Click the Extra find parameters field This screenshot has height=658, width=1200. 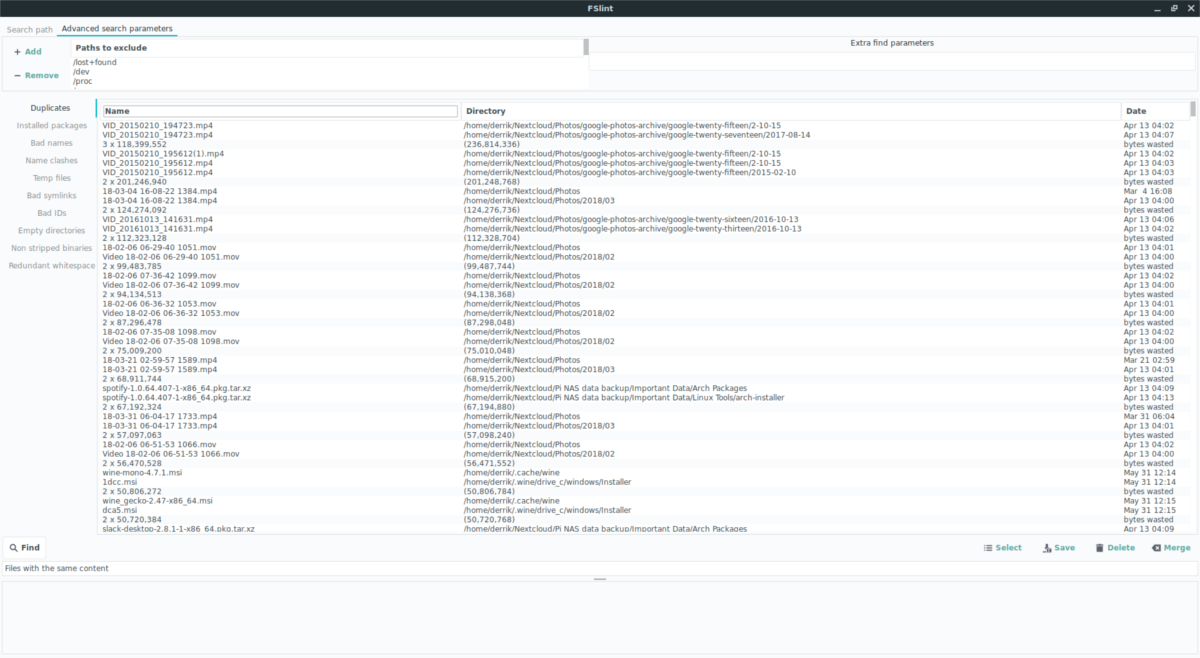[891, 61]
